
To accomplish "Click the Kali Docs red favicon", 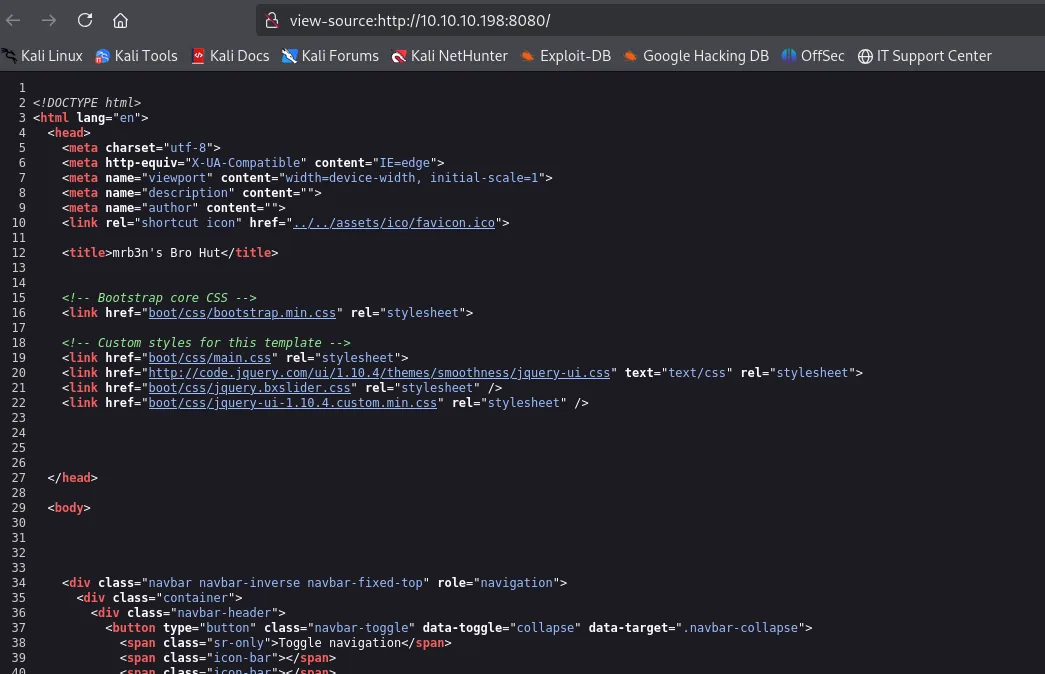I will pyautogui.click(x=198, y=56).
